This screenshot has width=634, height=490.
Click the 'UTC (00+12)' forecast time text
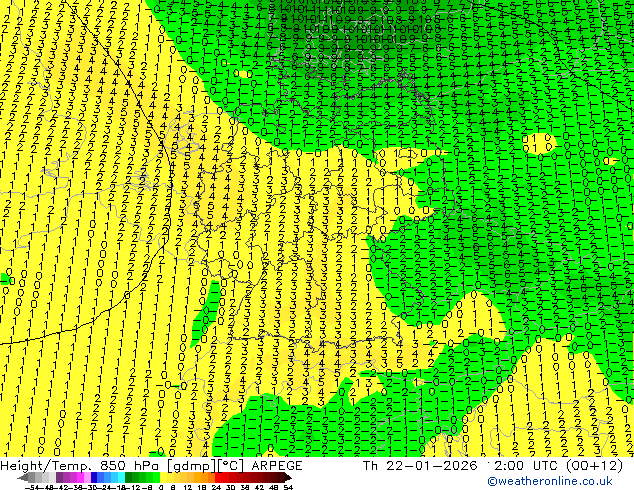578,466
